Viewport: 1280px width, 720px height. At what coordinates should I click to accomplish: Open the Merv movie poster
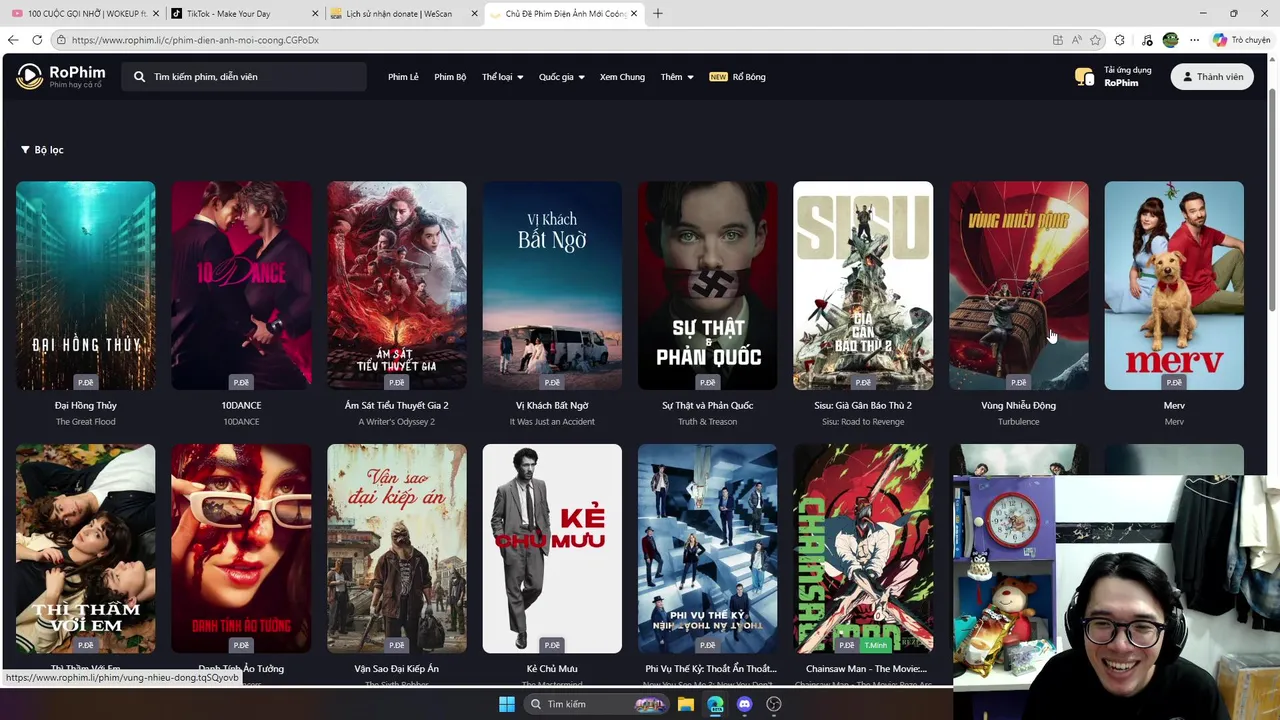tap(1174, 285)
